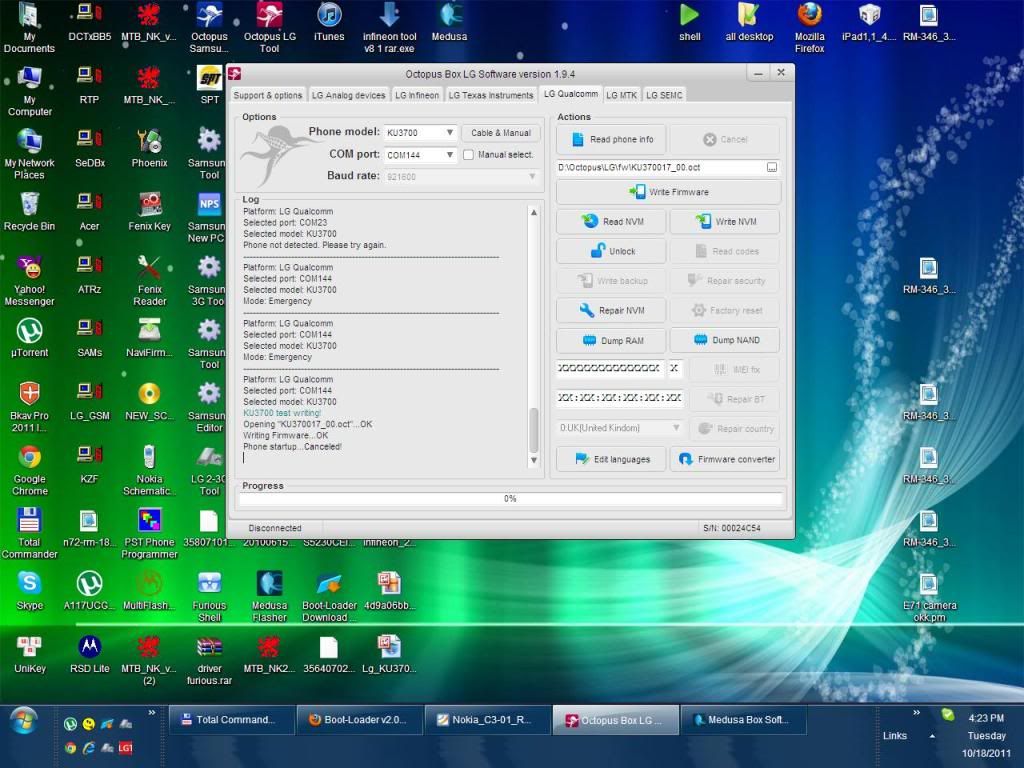
Task: Open RSD Lite desktop icon
Action: (x=89, y=654)
